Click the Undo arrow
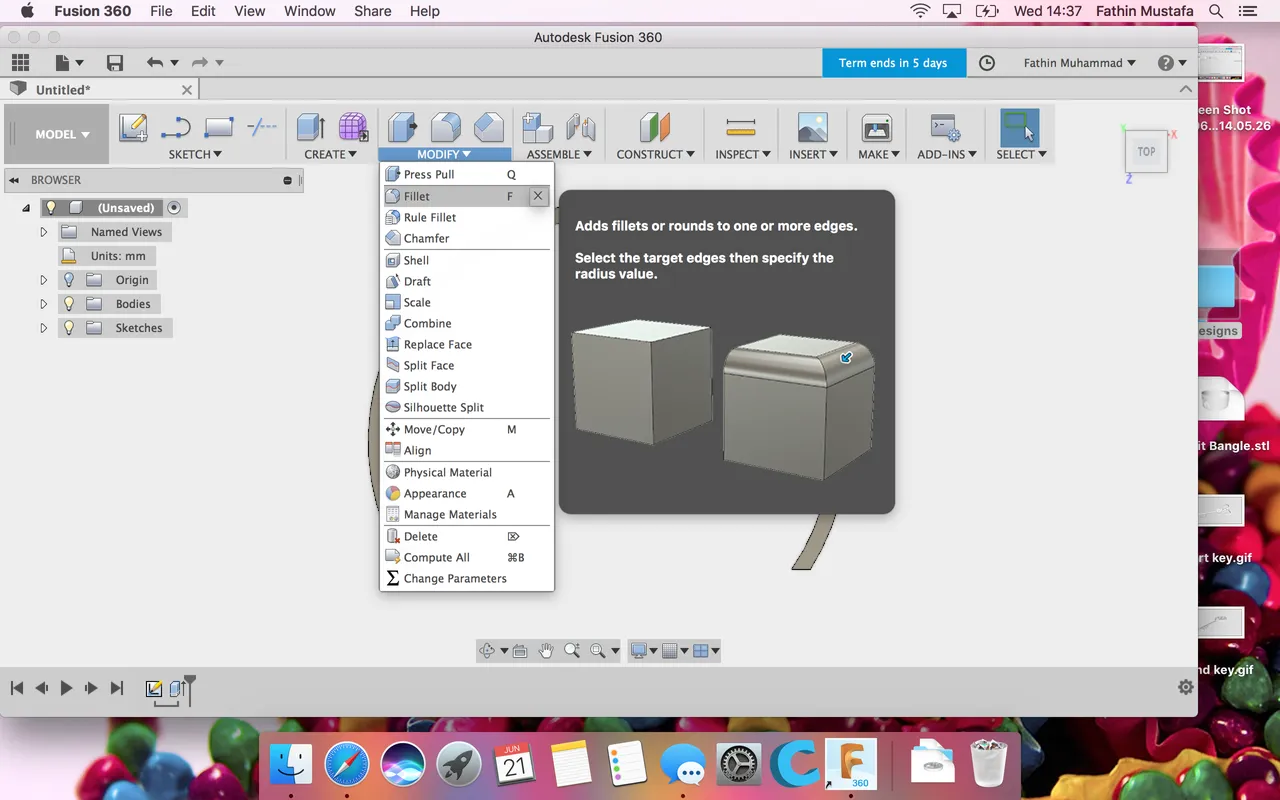 point(154,63)
